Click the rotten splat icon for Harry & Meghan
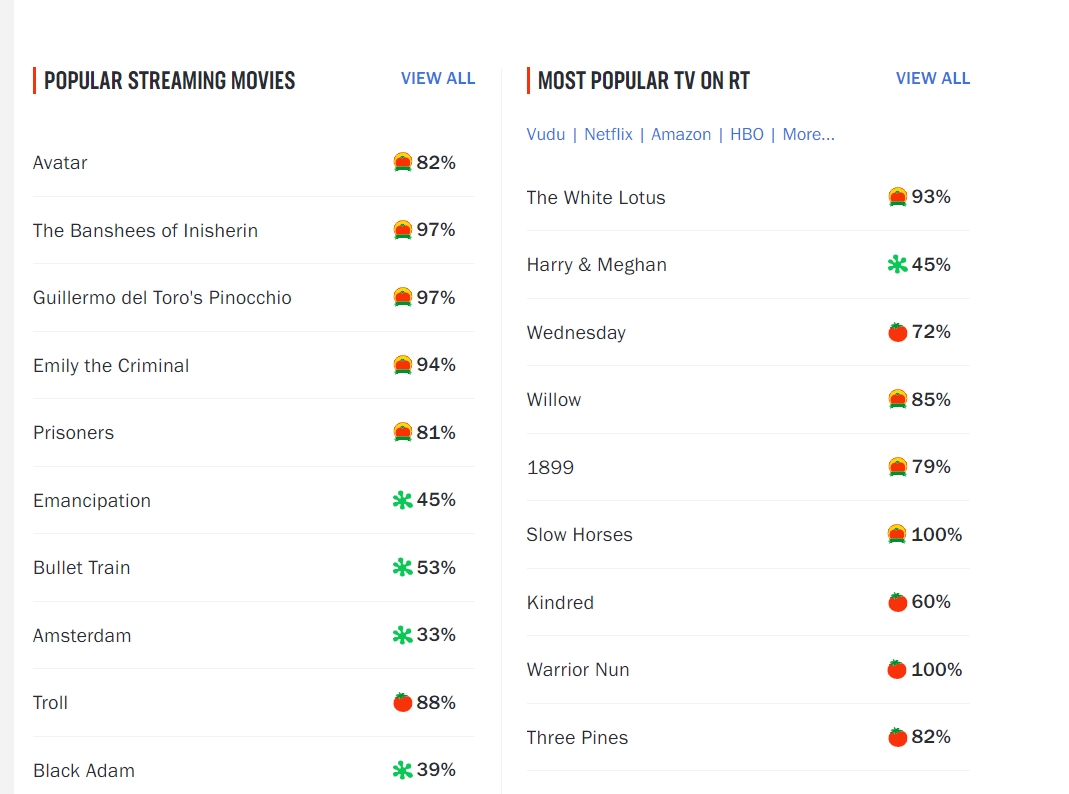The width and height of the screenshot is (1069, 794). [898, 265]
